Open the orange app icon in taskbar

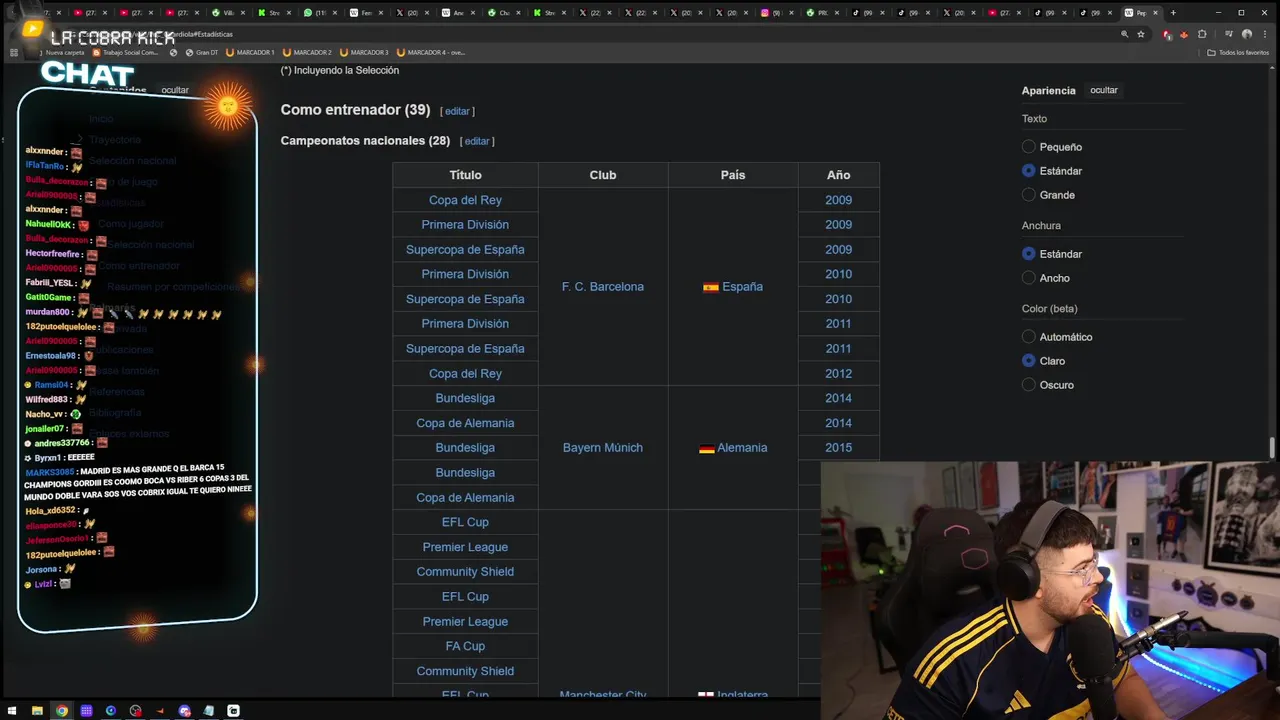[x=160, y=711]
